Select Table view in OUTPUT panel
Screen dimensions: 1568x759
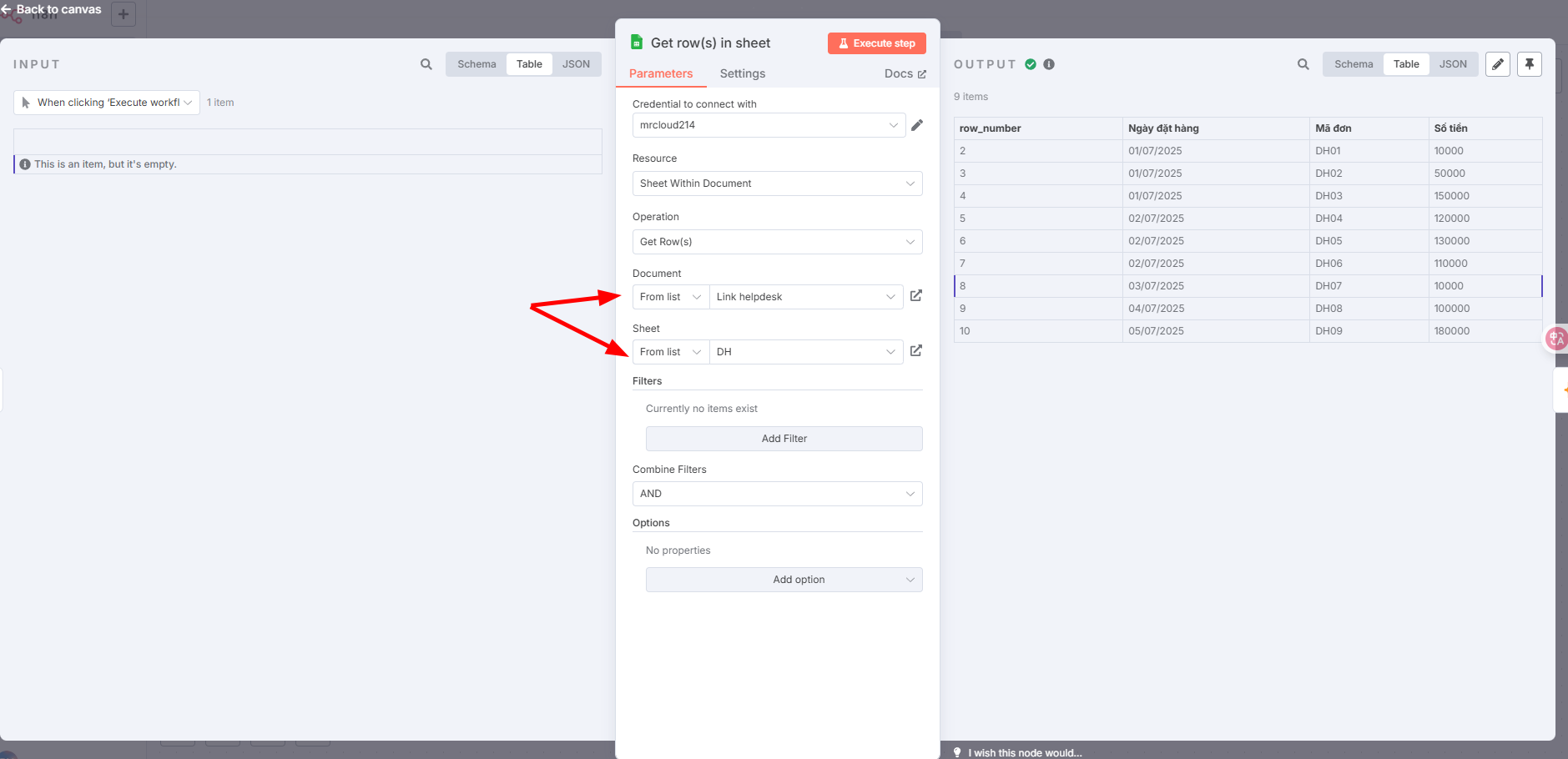coord(1406,64)
